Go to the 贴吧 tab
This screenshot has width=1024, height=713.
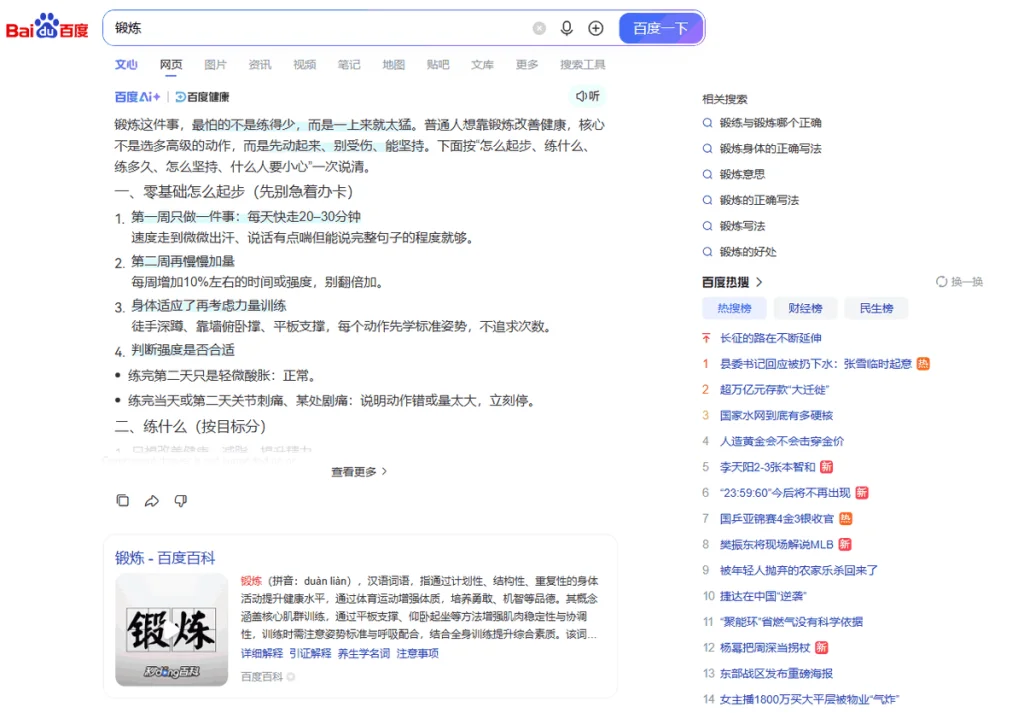click(x=438, y=65)
